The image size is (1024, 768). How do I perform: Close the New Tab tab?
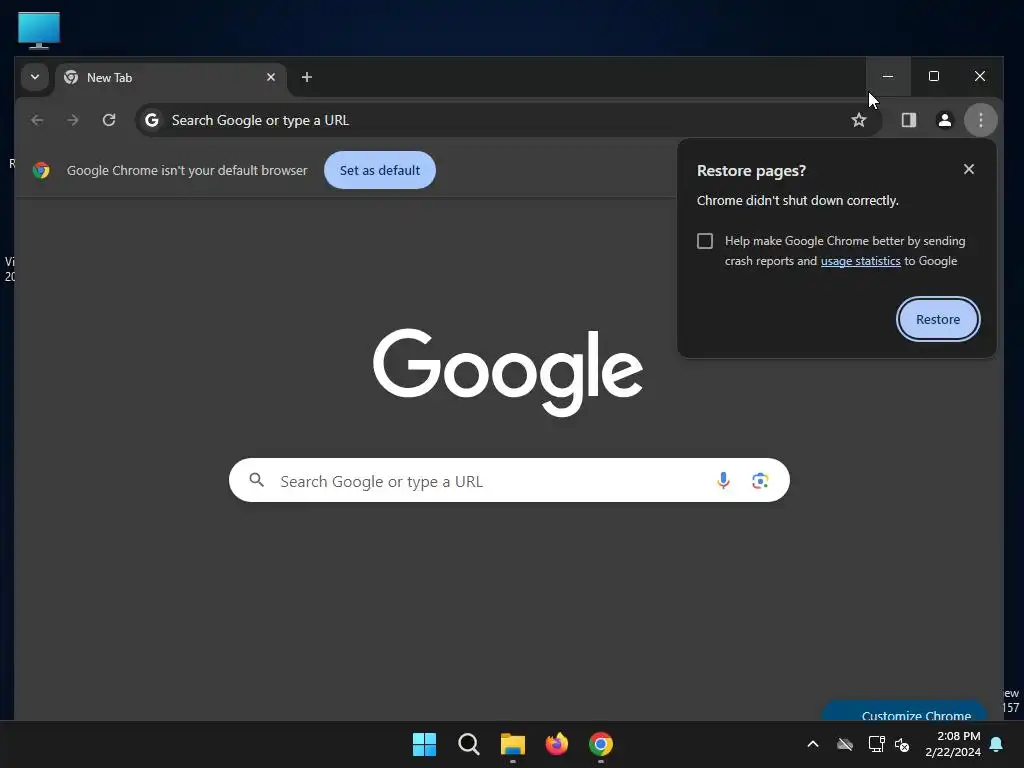(x=271, y=77)
